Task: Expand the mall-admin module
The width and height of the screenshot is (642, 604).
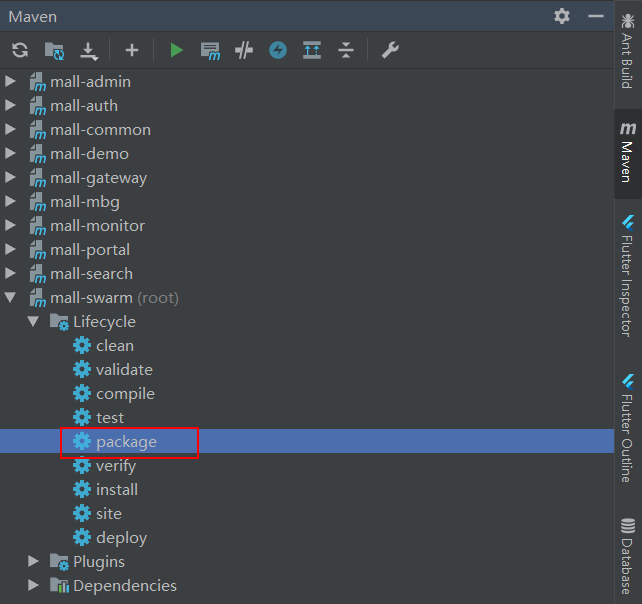Action: tap(10, 81)
